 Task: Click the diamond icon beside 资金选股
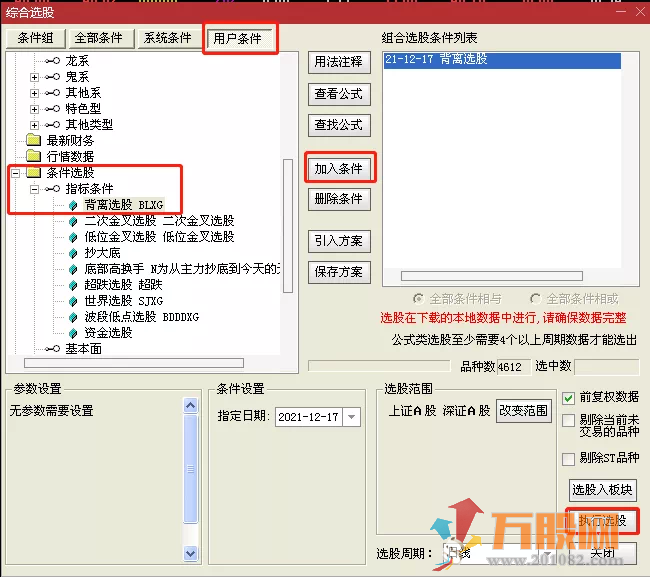pyautogui.click(x=73, y=333)
